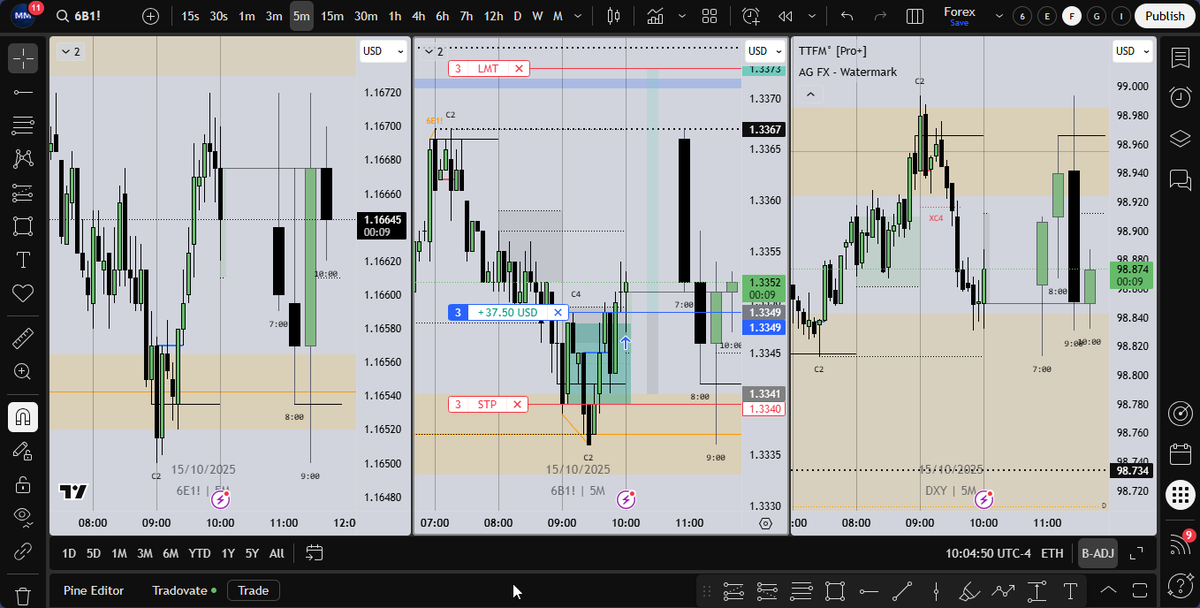The width and height of the screenshot is (1200, 608).
Task: Open timezone menu showing 10:04:50 UTC-4
Action: point(988,553)
